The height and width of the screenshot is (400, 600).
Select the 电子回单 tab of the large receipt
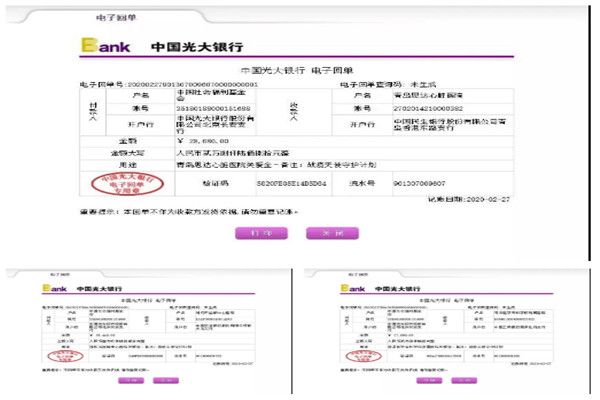[116, 17]
